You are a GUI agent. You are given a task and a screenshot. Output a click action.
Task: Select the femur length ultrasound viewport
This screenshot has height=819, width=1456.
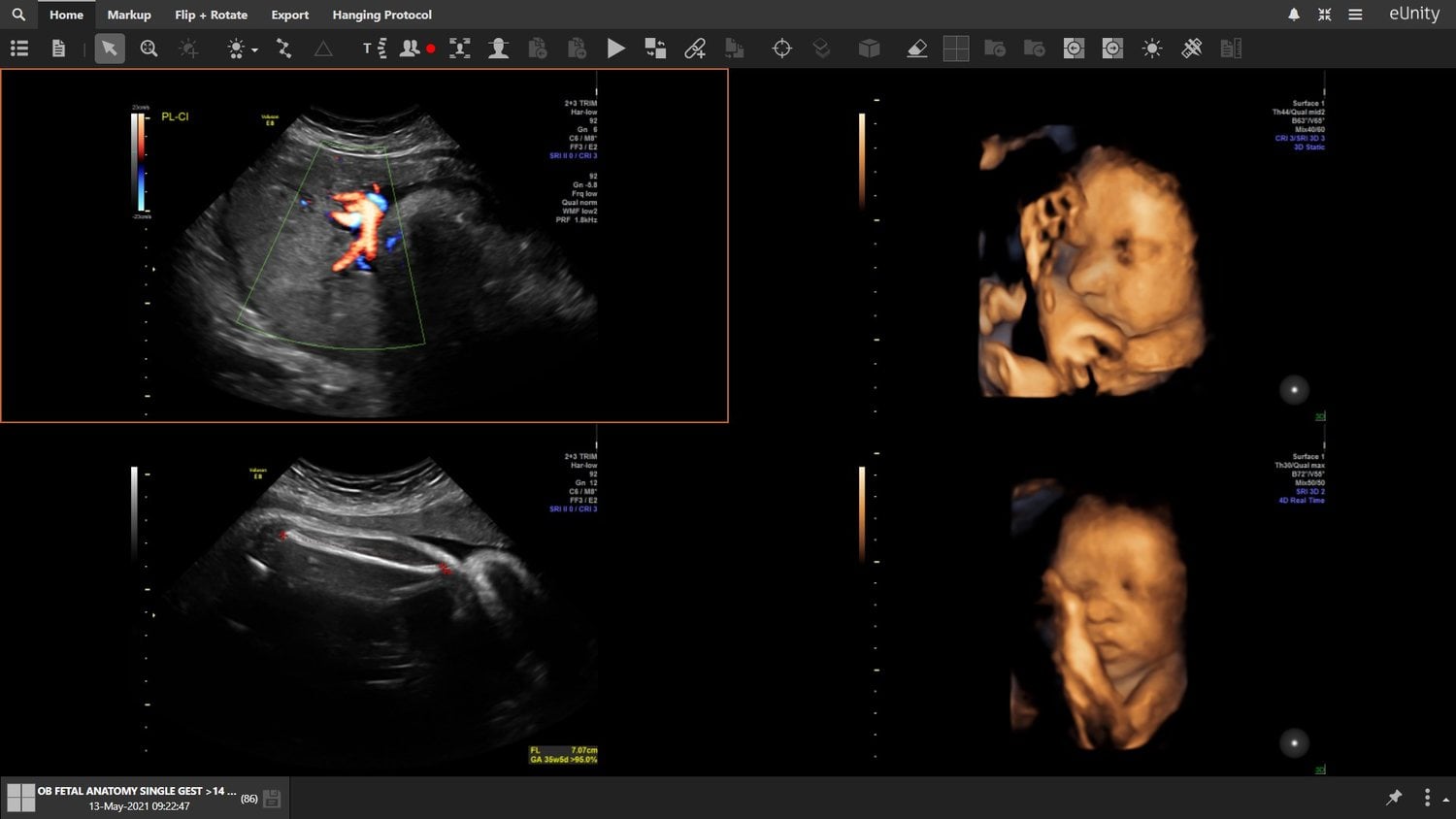tap(364, 600)
